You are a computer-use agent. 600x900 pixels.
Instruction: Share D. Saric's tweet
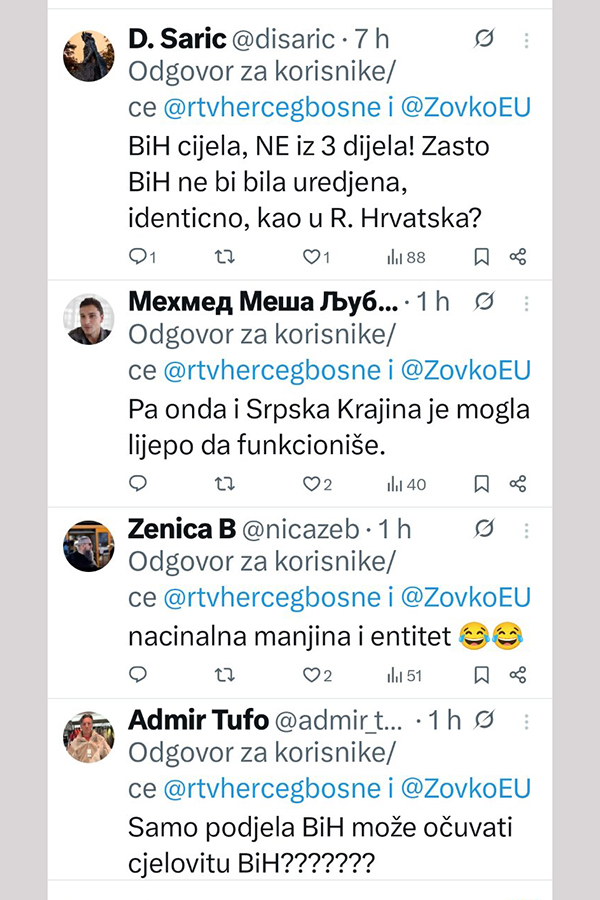[518, 257]
